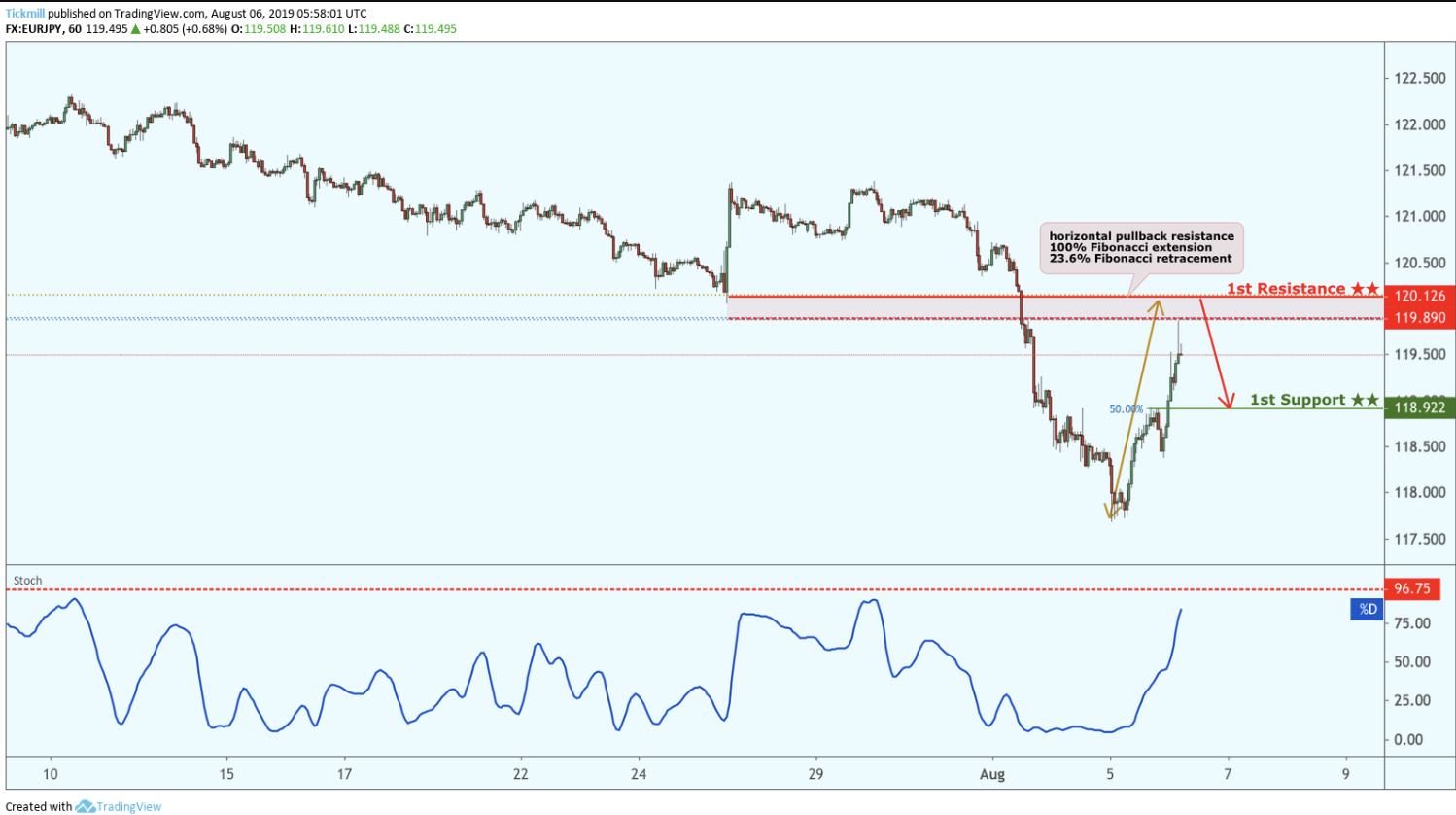The height and width of the screenshot is (815, 1456).
Task: Click the horizontal pullback resistance annotation
Action: [1141, 247]
